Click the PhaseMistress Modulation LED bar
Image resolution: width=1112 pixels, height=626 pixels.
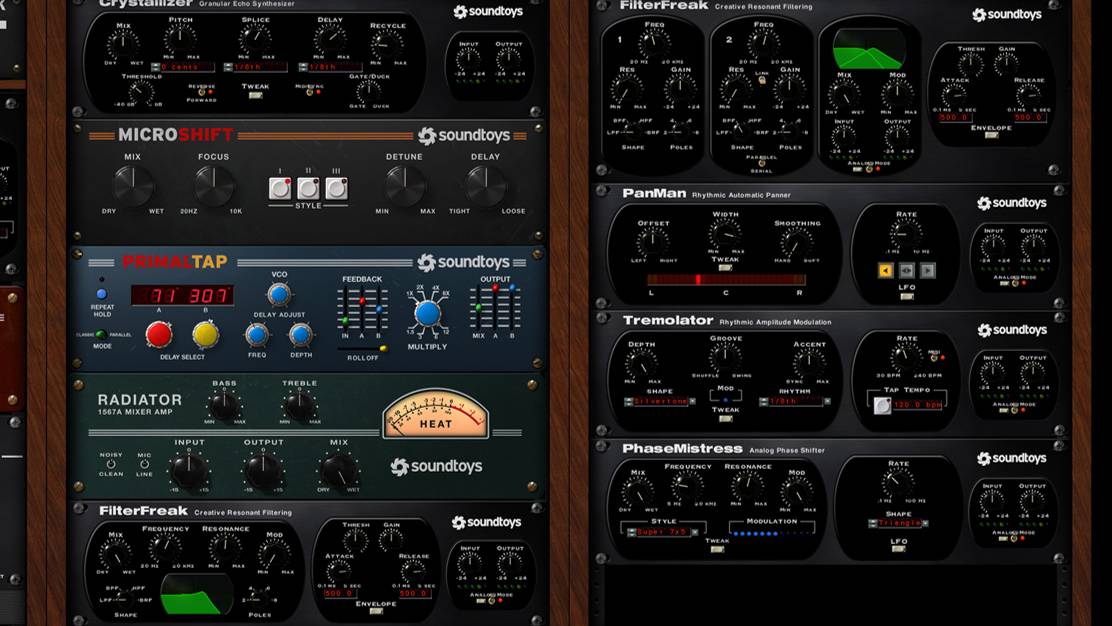772,533
